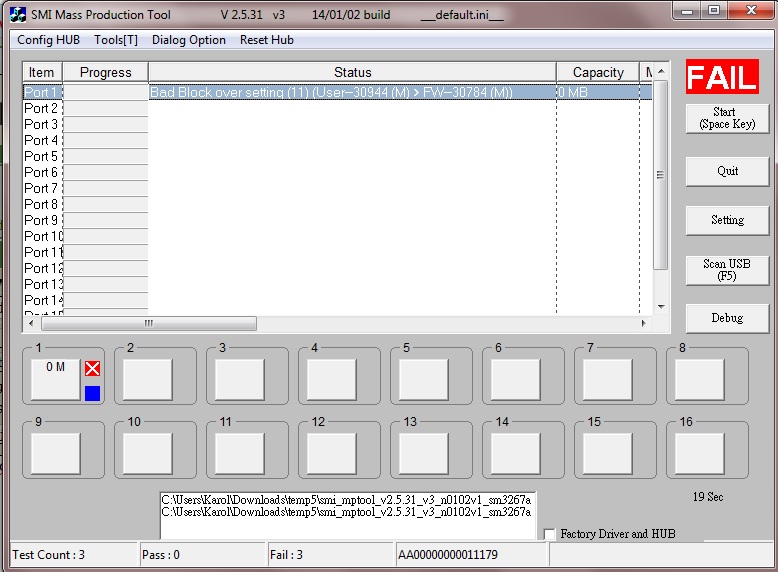The image size is (778, 572).
Task: Click port slot 9 box
Action: pyautogui.click(x=56, y=453)
